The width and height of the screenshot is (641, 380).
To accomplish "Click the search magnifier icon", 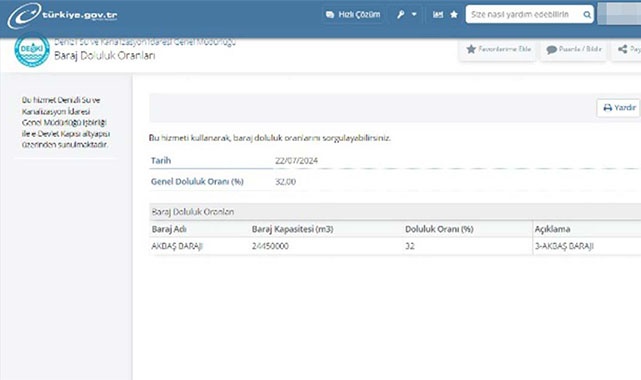I will tap(587, 15).
